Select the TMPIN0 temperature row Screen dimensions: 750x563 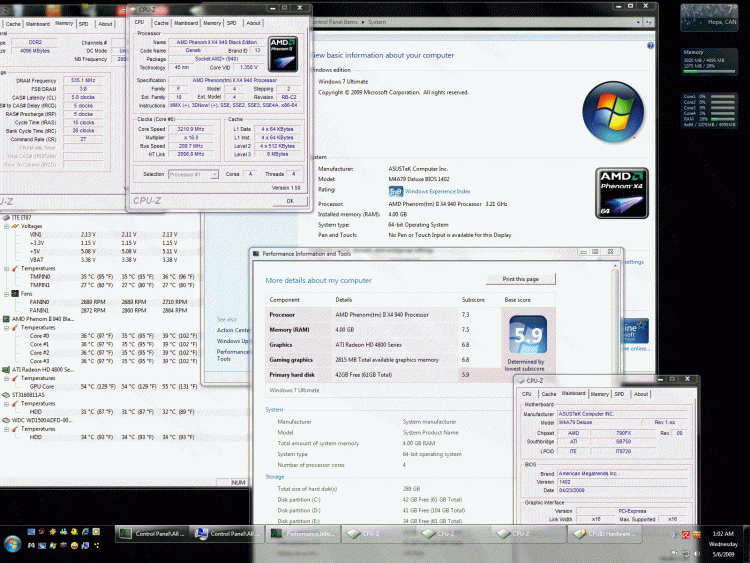pos(112,276)
